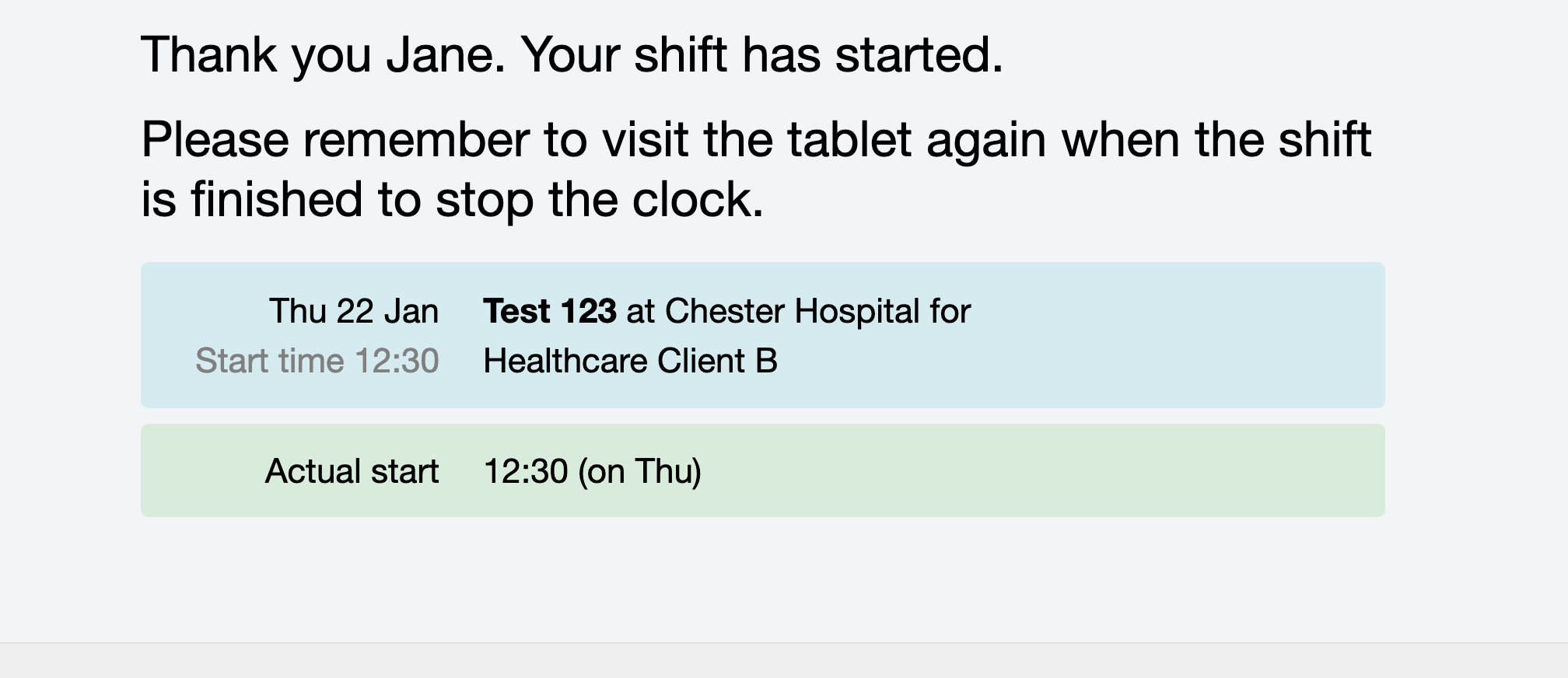The height and width of the screenshot is (678, 1568).
Task: Click the "Your shift has started" sentence
Action: point(761,55)
